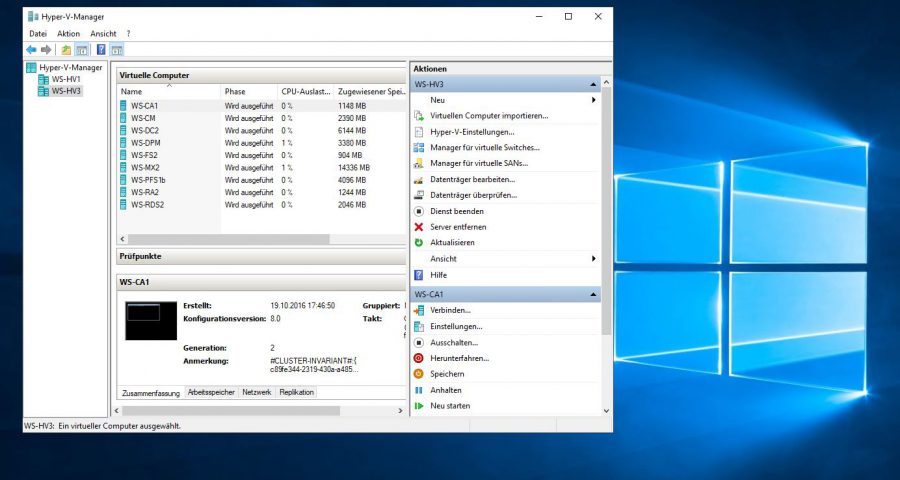Sort by the Phase column header
The width and height of the screenshot is (900, 480).
click(249, 91)
